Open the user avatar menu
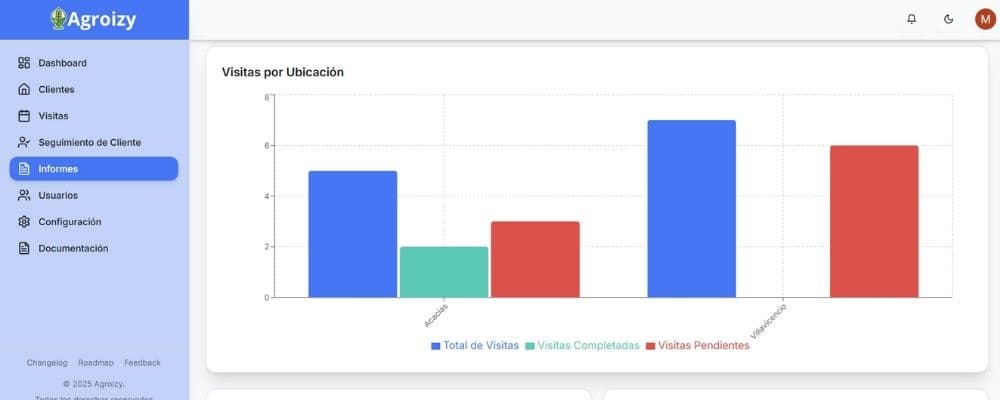 985,19
